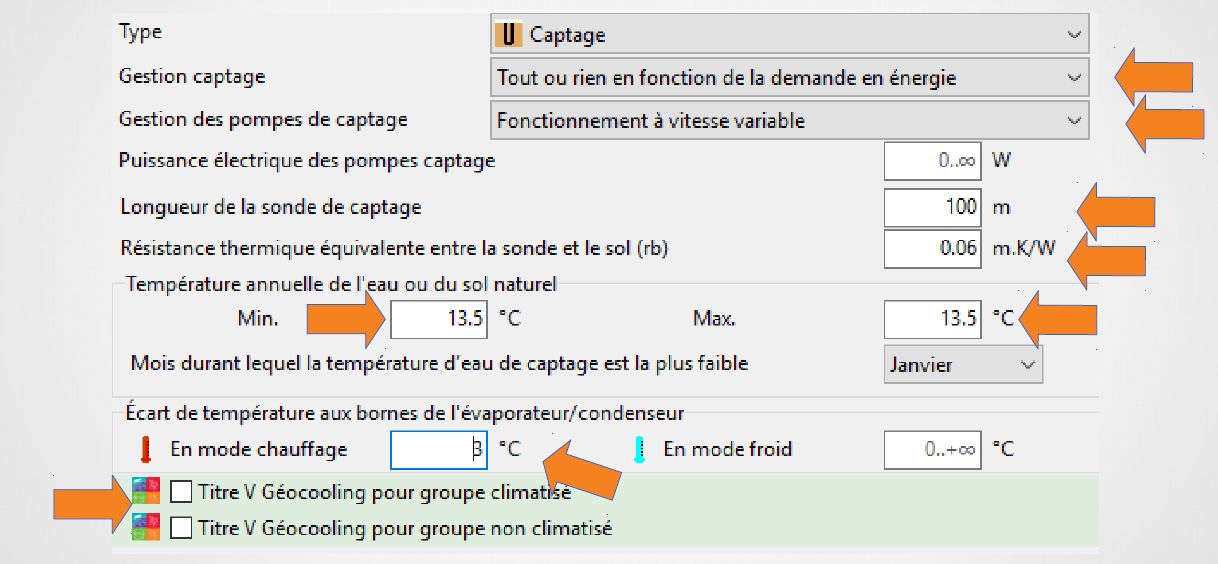This screenshot has width=1218, height=564.
Task: Click the red thermometer icon for heating mode
Action: click(x=146, y=450)
